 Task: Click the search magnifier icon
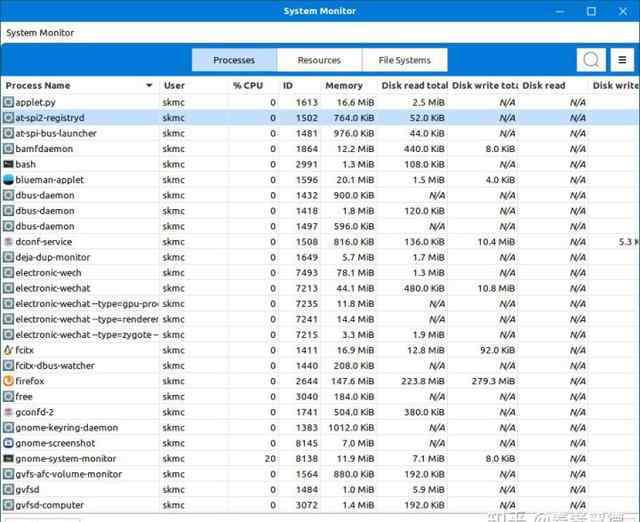click(592, 60)
